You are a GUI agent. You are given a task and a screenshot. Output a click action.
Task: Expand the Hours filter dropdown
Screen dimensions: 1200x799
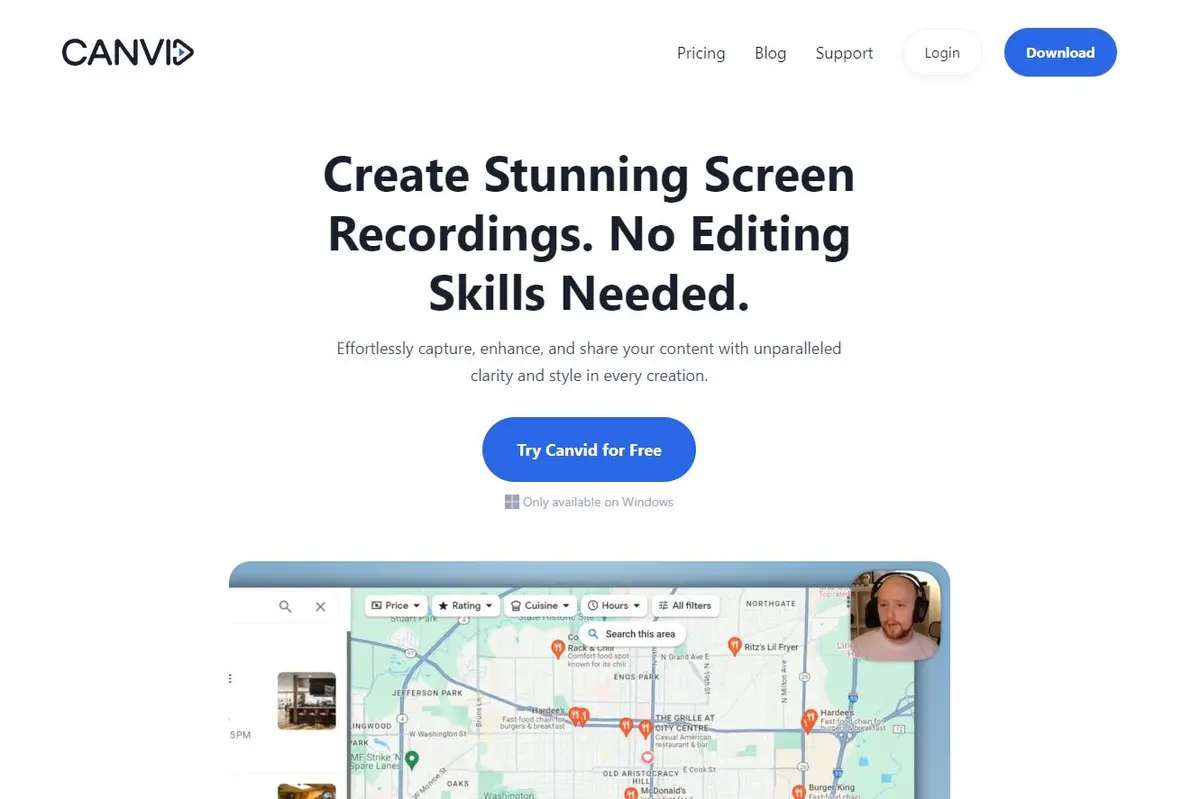click(x=613, y=605)
